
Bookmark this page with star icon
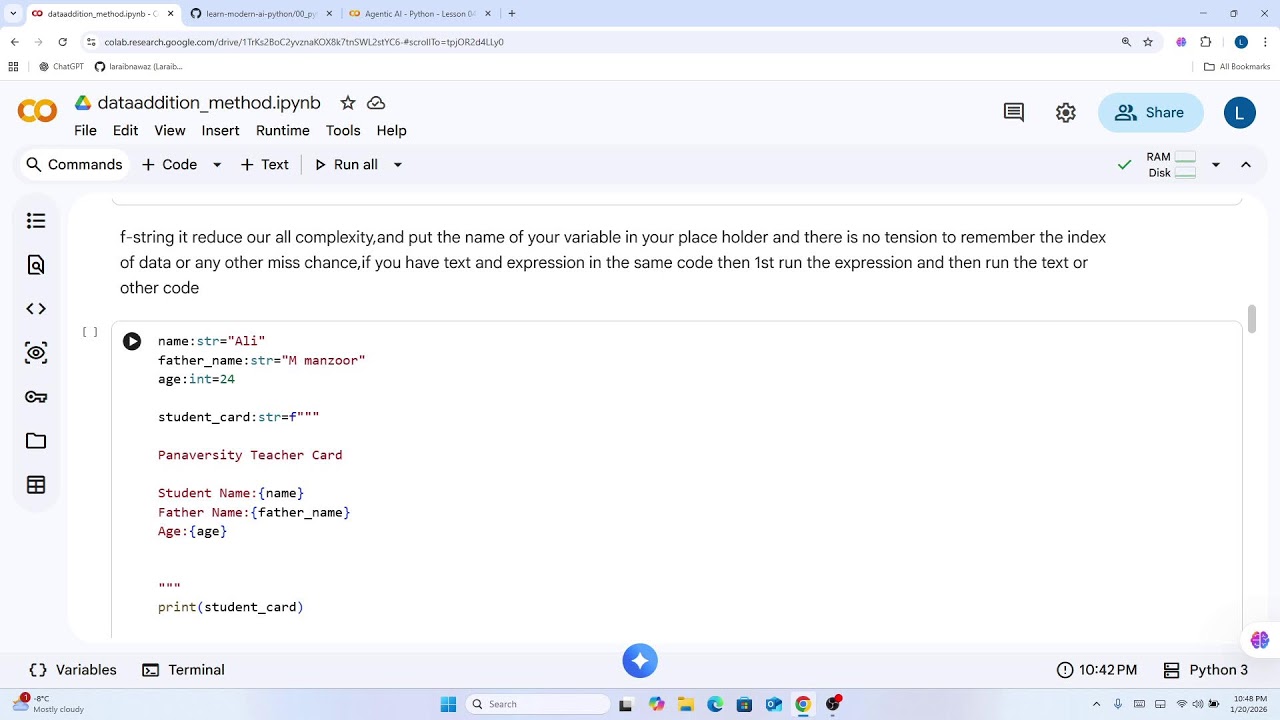[x=1148, y=42]
